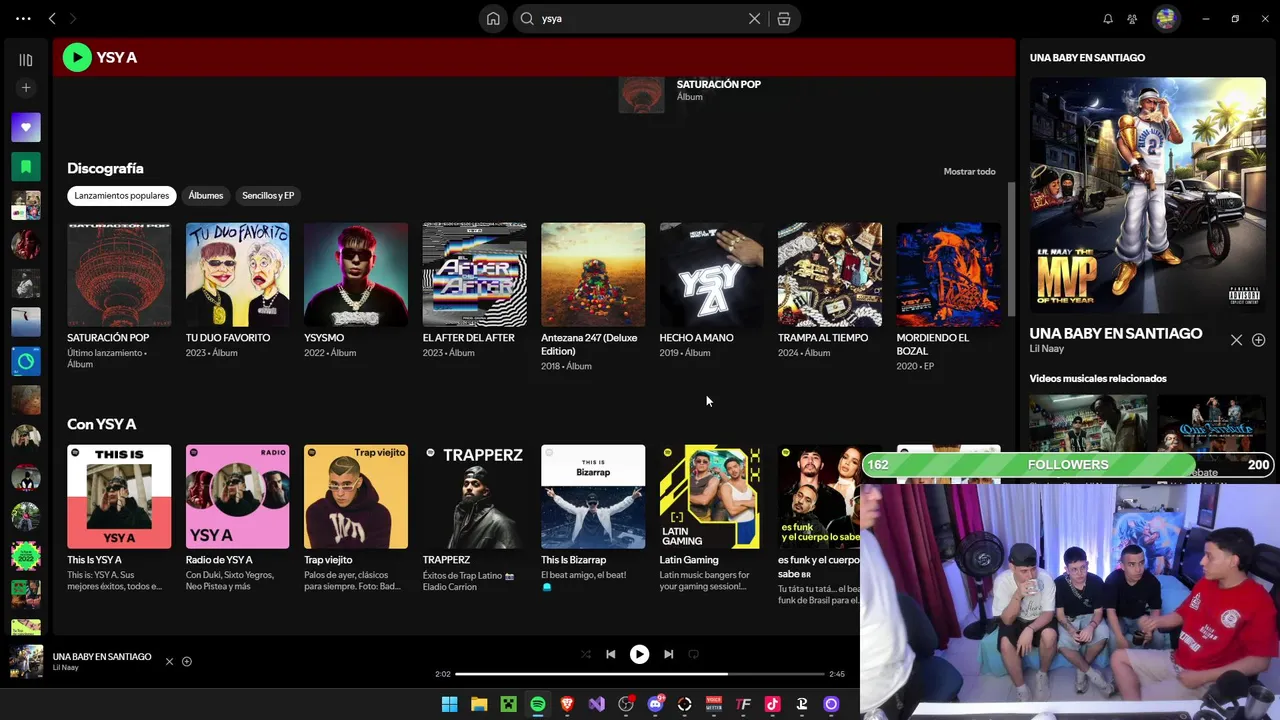Open TRAMPA AL TIEMPO album
Viewport: 1280px width, 720px height.
click(x=830, y=274)
